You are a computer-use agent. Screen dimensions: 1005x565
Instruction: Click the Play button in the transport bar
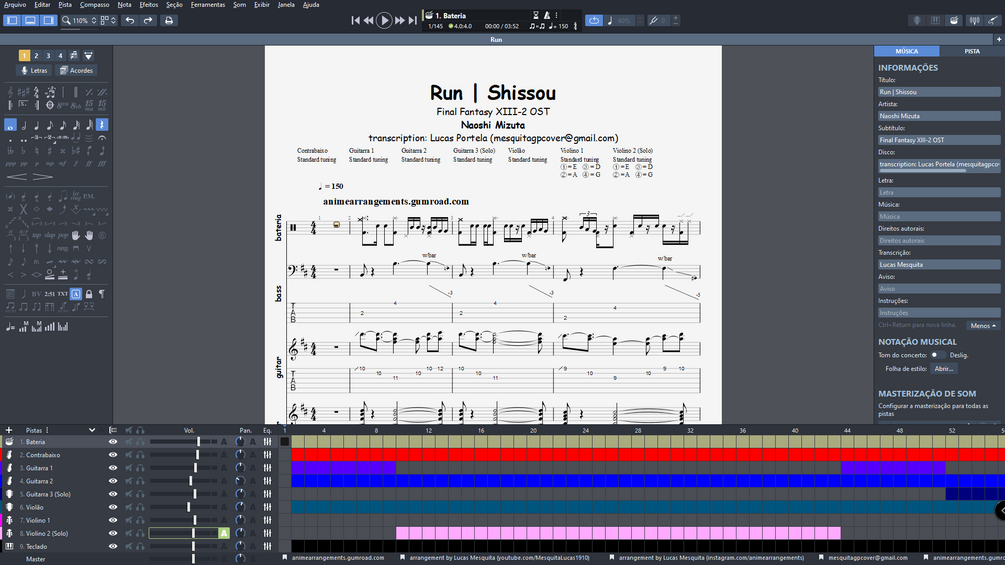coord(384,20)
